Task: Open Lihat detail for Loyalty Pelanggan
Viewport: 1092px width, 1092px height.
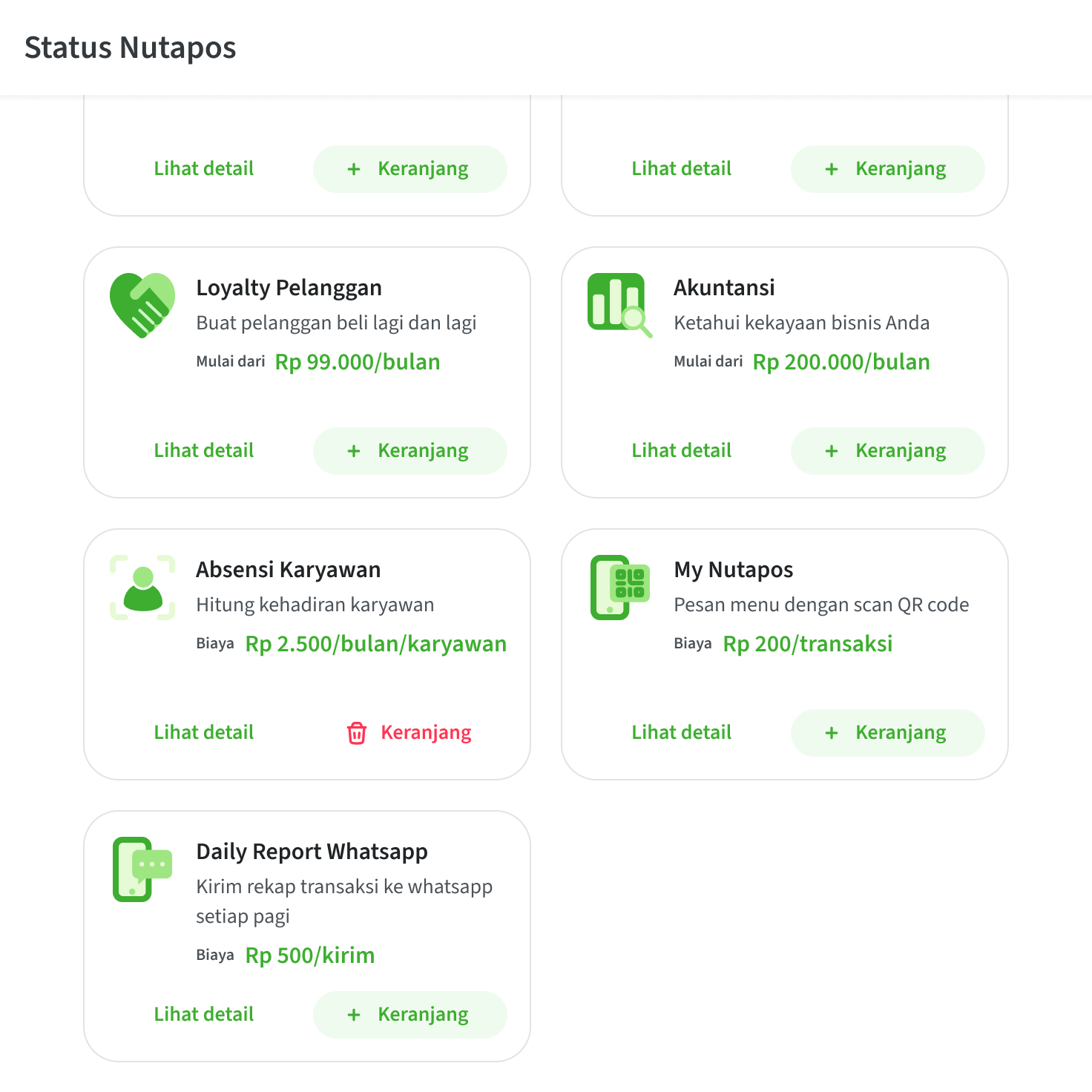Action: (x=204, y=451)
